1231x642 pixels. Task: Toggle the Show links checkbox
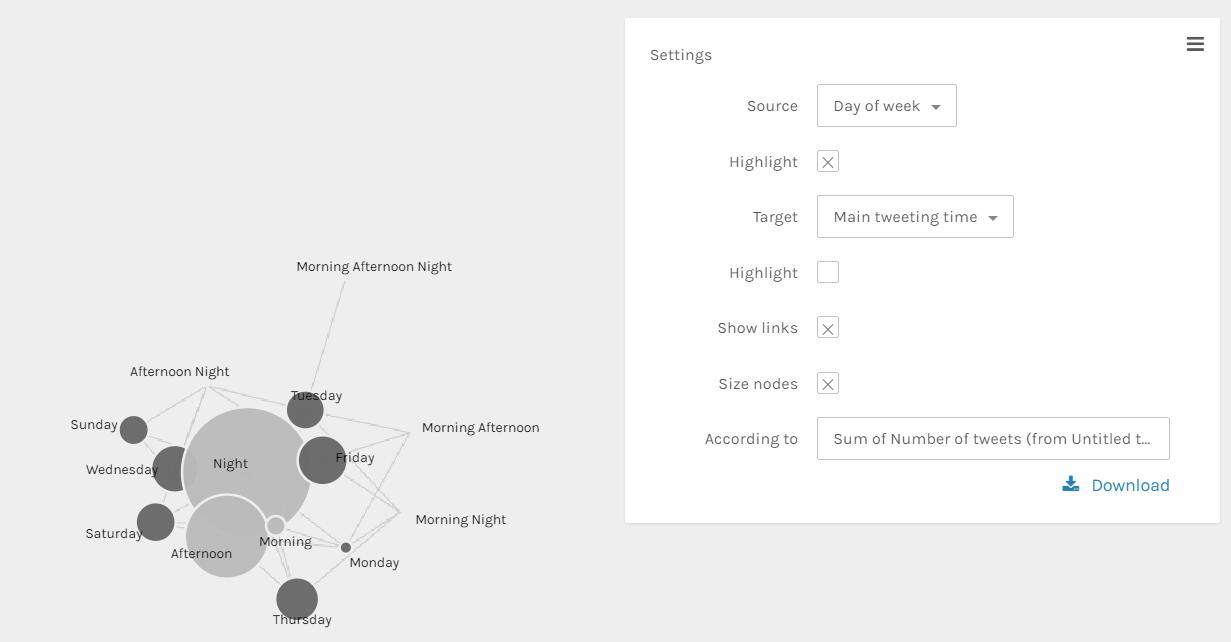coord(828,328)
